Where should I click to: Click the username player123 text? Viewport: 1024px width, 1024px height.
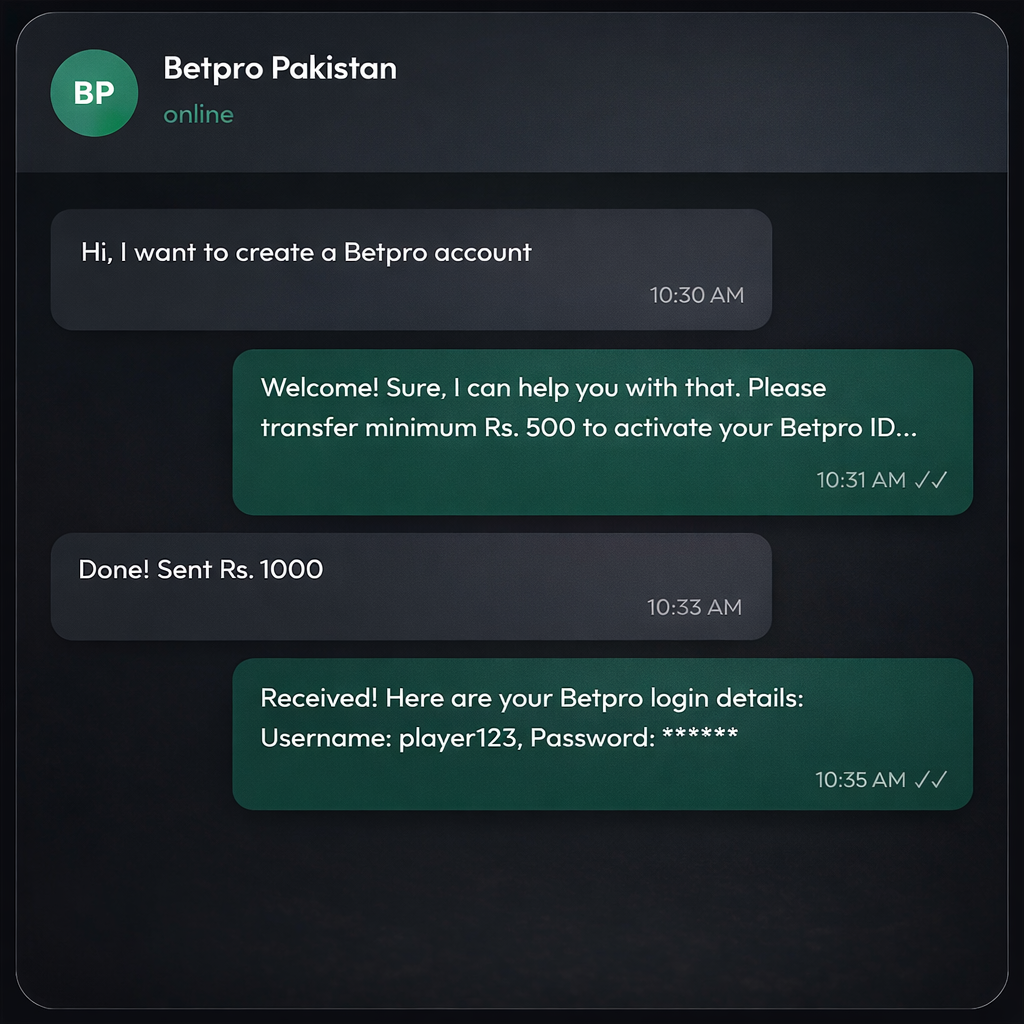[x=458, y=739]
